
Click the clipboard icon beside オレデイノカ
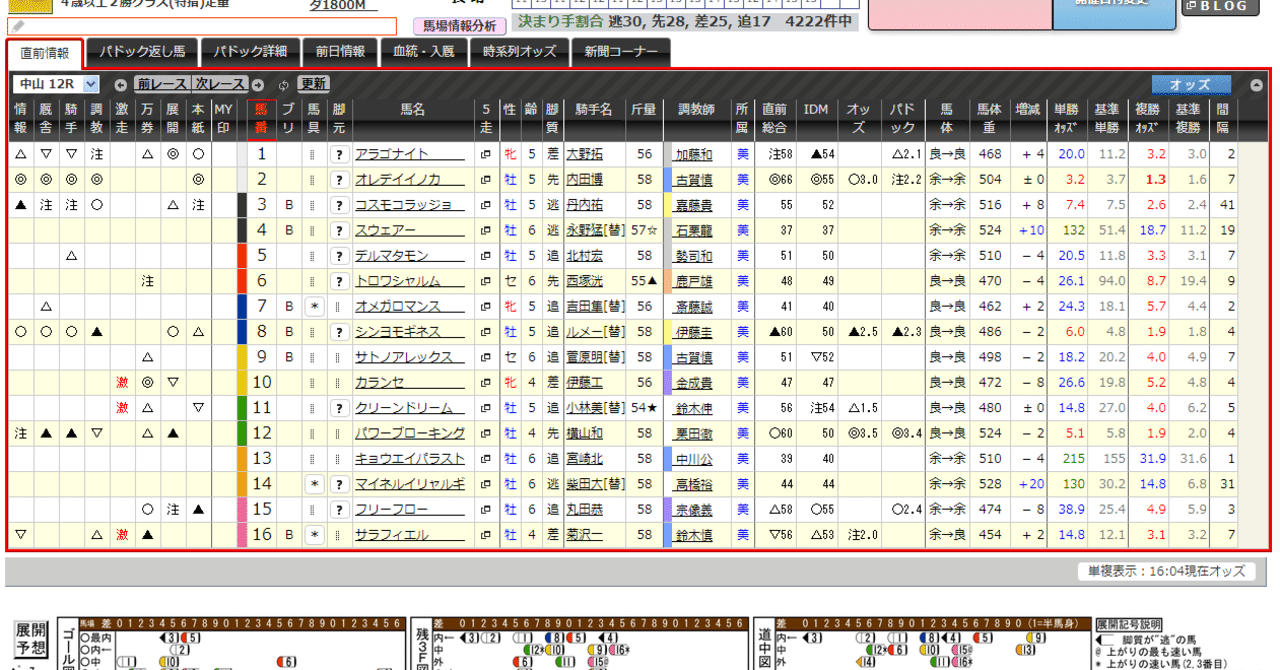coord(484,181)
